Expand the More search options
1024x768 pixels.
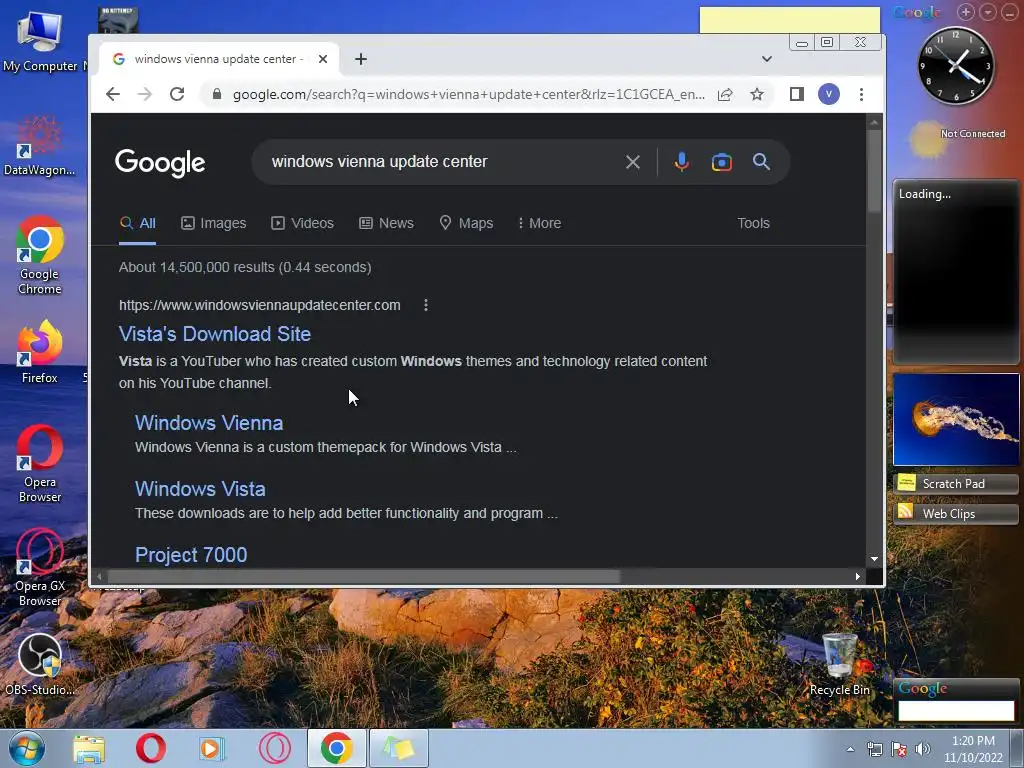point(539,223)
